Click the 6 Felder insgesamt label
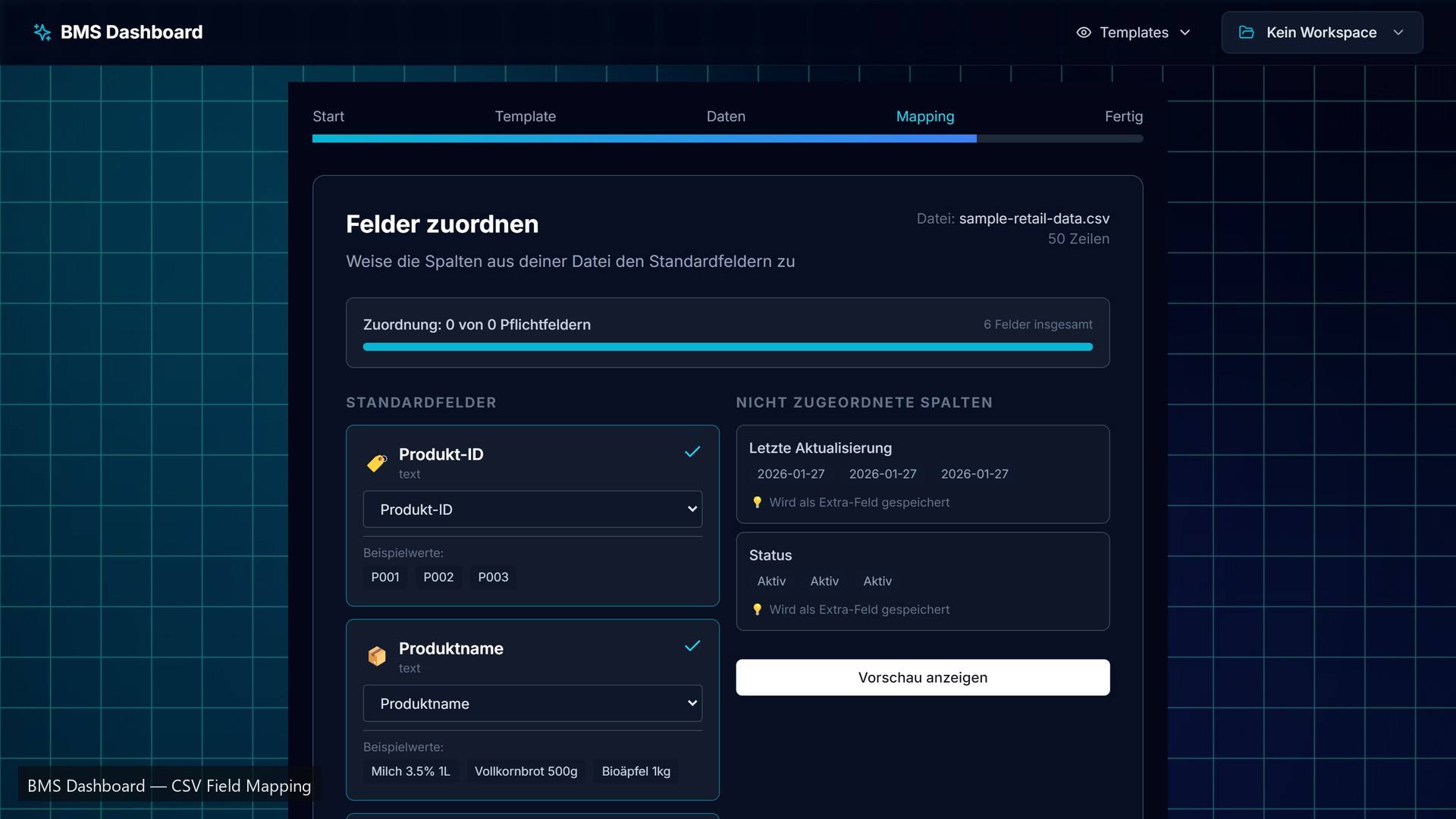 [1038, 325]
